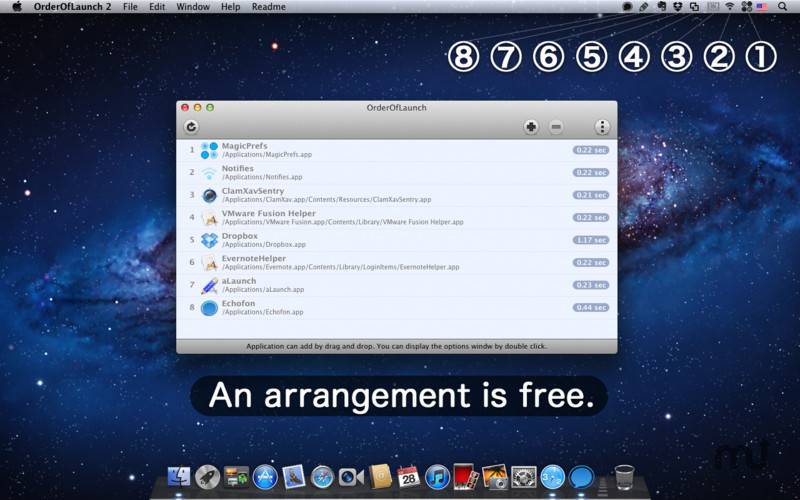Open the Calendar icon showing 28
800x500 pixels.
pos(408,477)
